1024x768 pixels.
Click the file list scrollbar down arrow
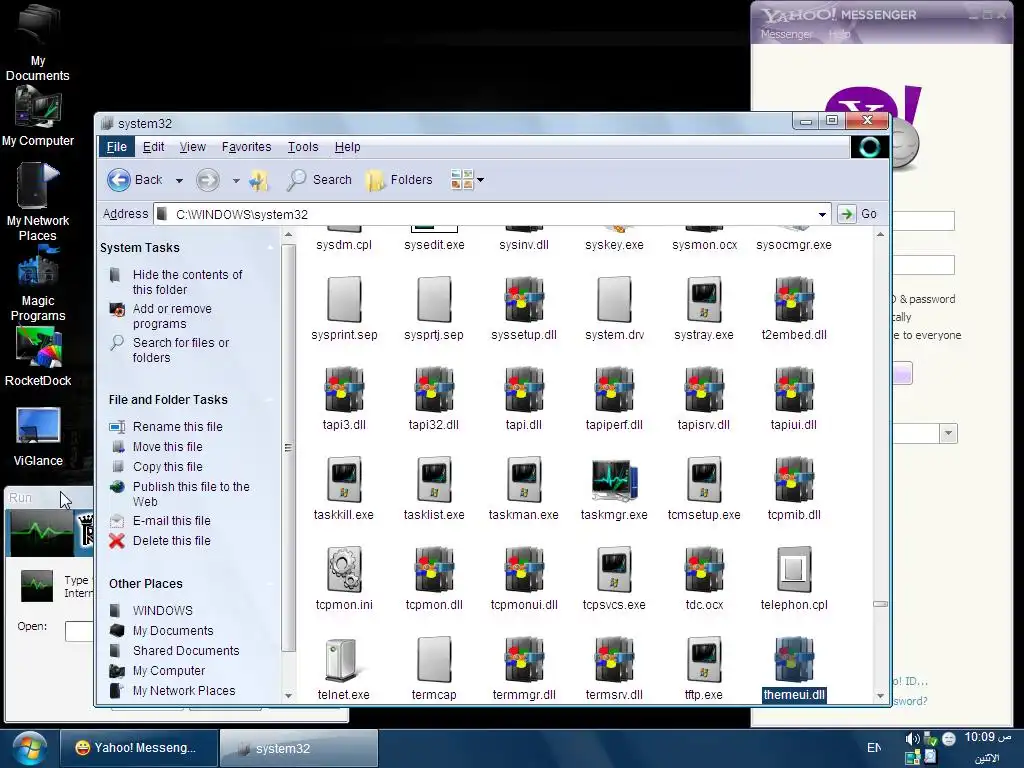coord(880,696)
